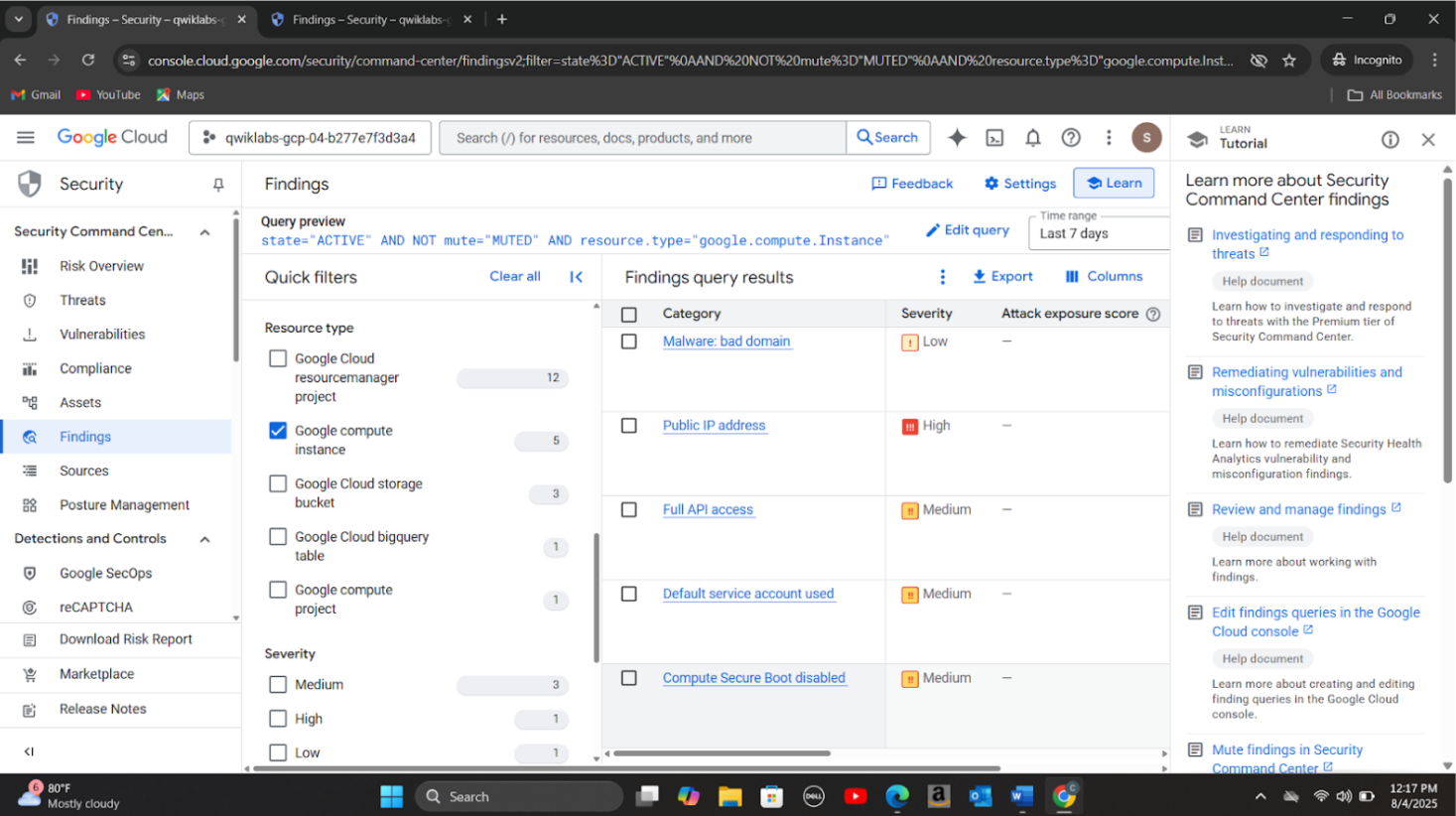1456x816 pixels.
Task: Select the Public IP address finding checkbox
Action: 629,426
